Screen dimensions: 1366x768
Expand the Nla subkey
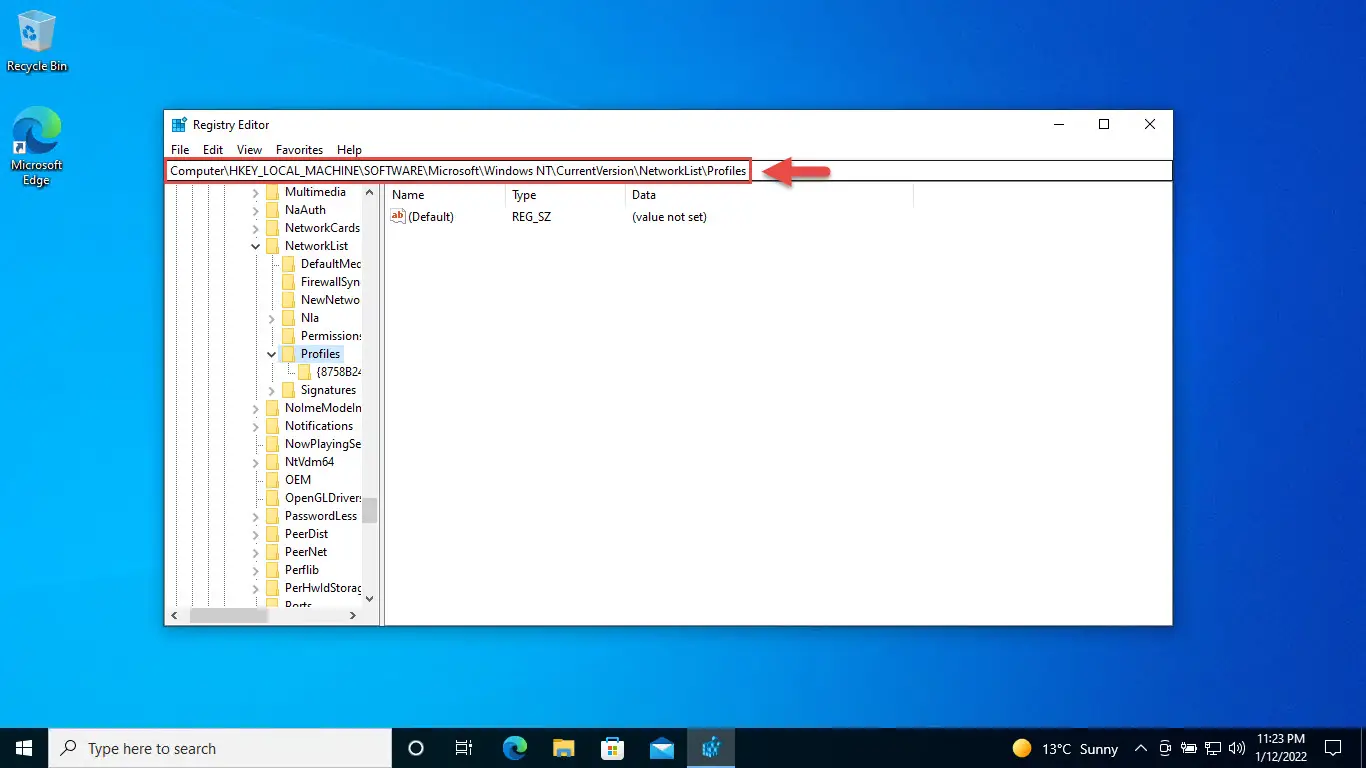coord(272,318)
